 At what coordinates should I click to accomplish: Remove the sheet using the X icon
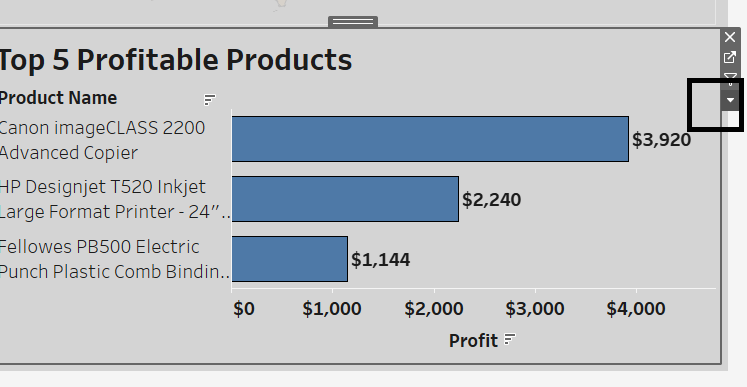click(730, 37)
